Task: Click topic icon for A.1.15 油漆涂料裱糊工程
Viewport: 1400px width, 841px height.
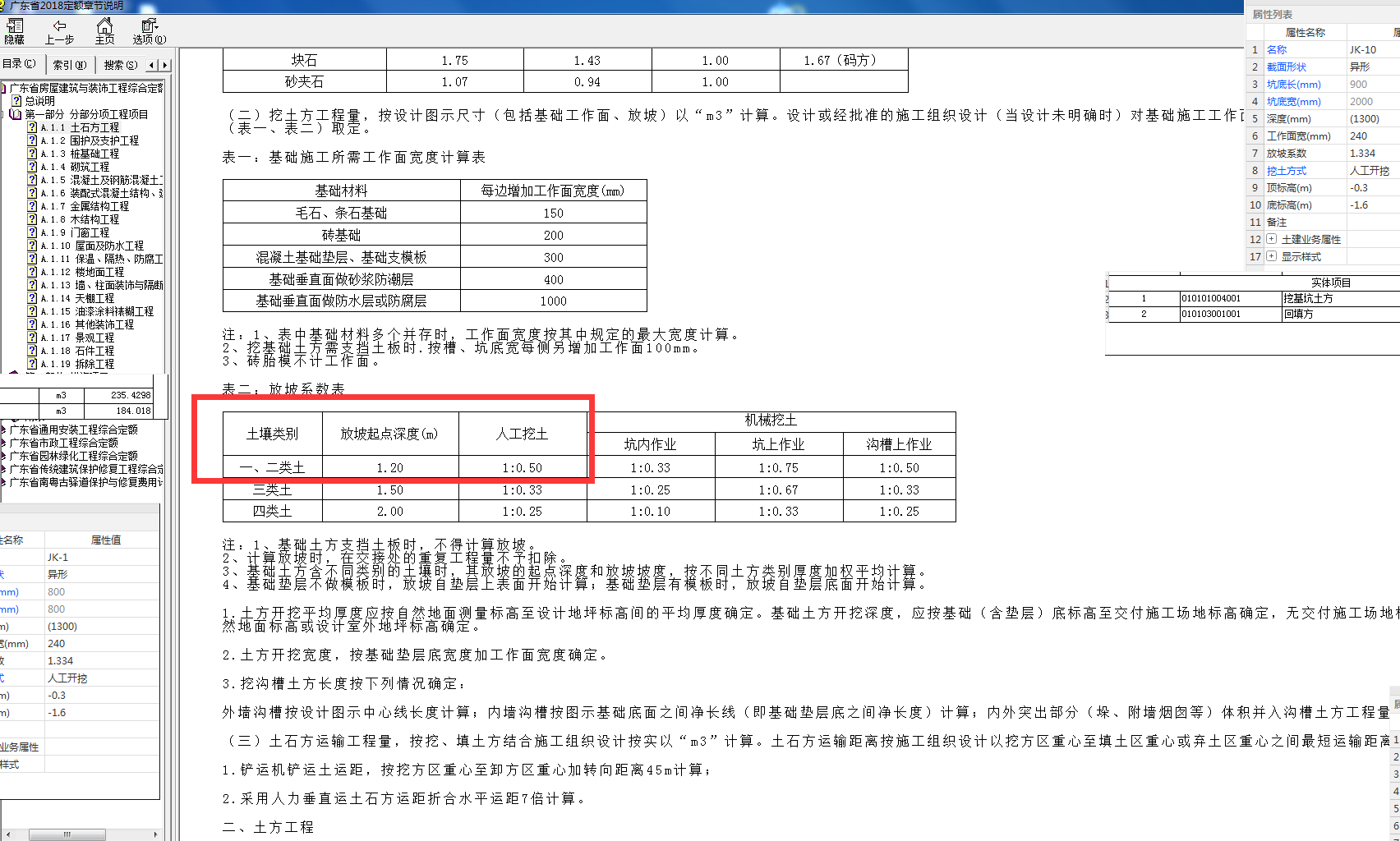Action: tap(32, 311)
